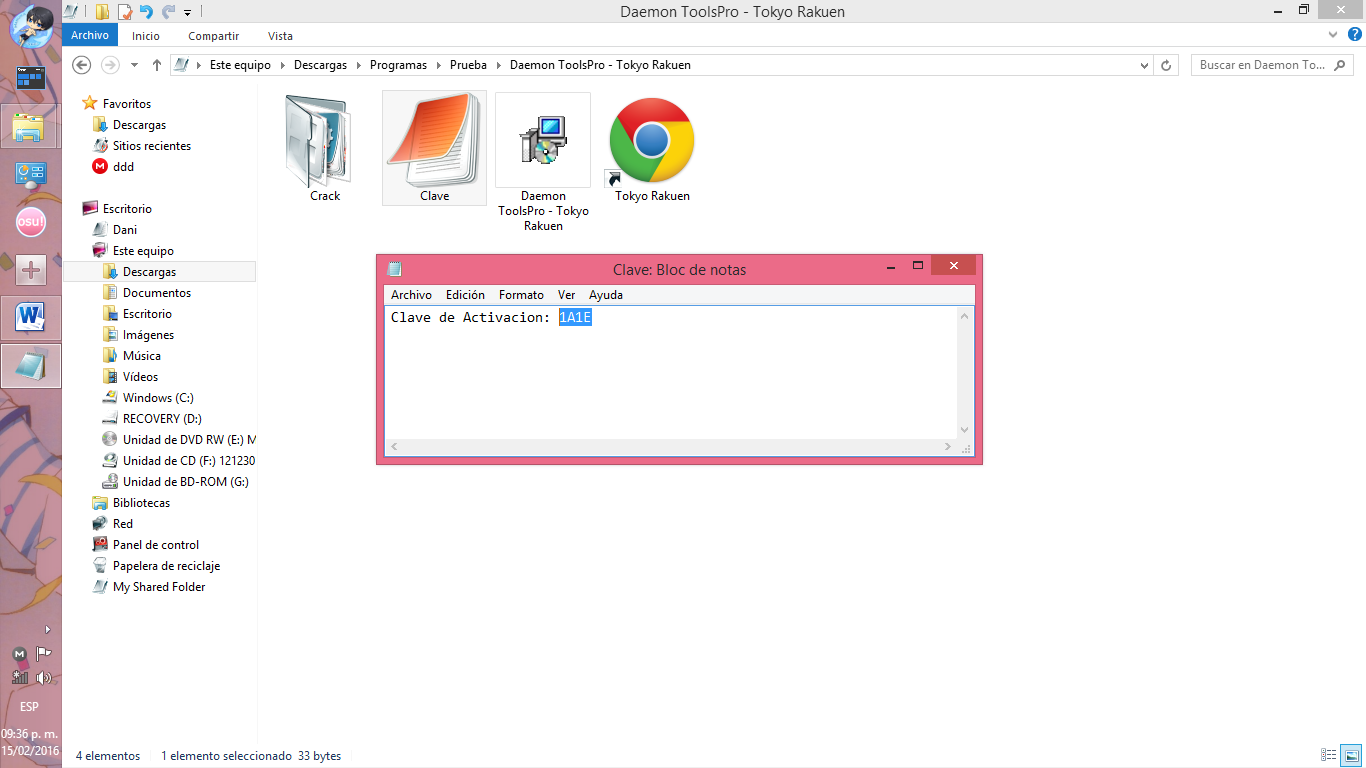1366x768 pixels.
Task: Open volume control in system tray
Action: 43,677
